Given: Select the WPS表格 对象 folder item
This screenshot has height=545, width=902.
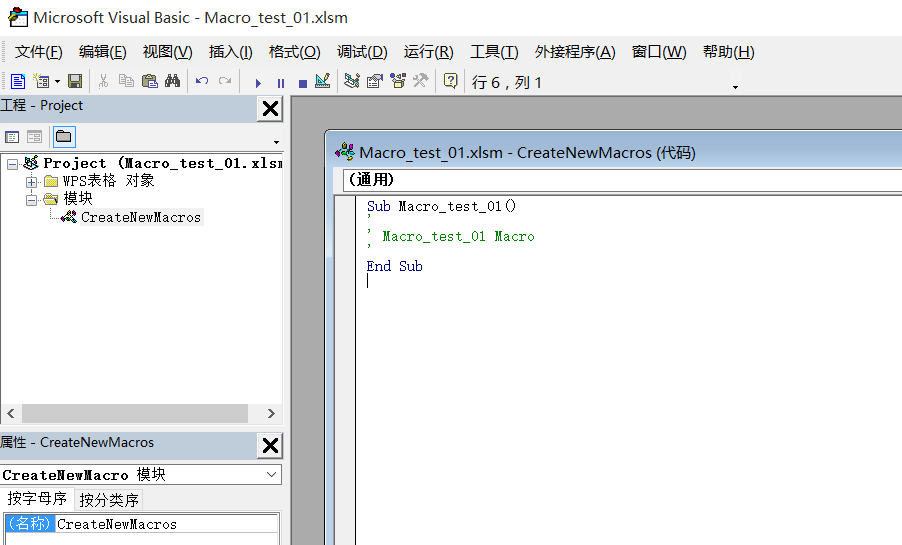Looking at the screenshot, I should pos(108,181).
